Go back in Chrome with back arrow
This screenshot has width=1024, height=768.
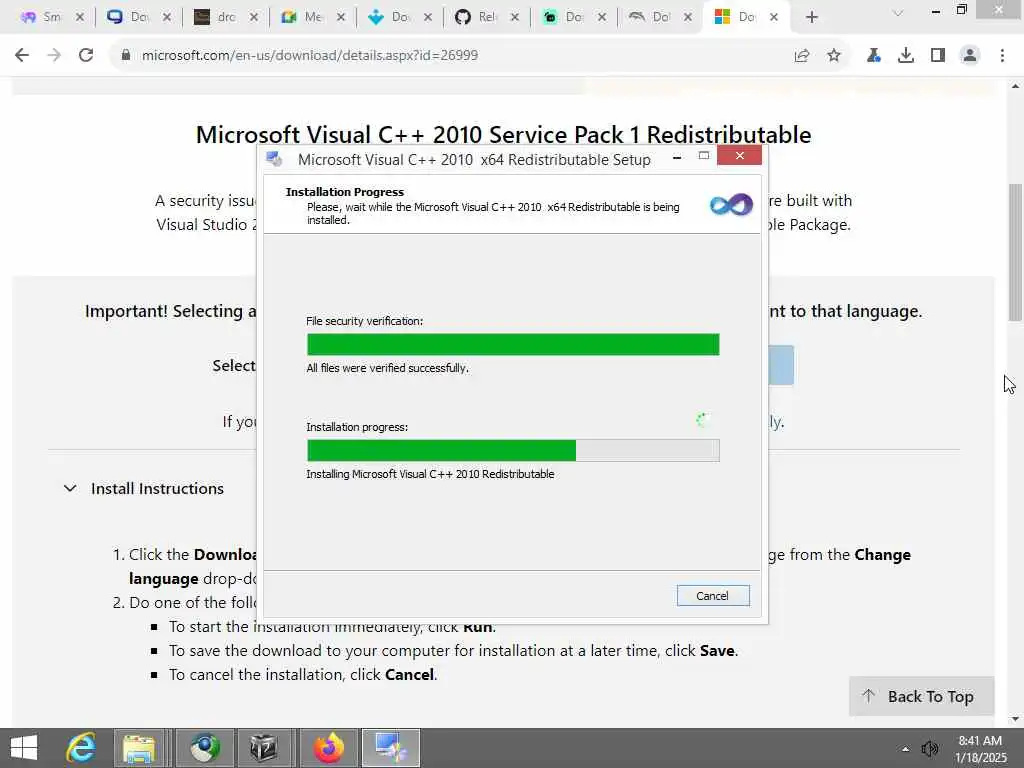tap(22, 56)
